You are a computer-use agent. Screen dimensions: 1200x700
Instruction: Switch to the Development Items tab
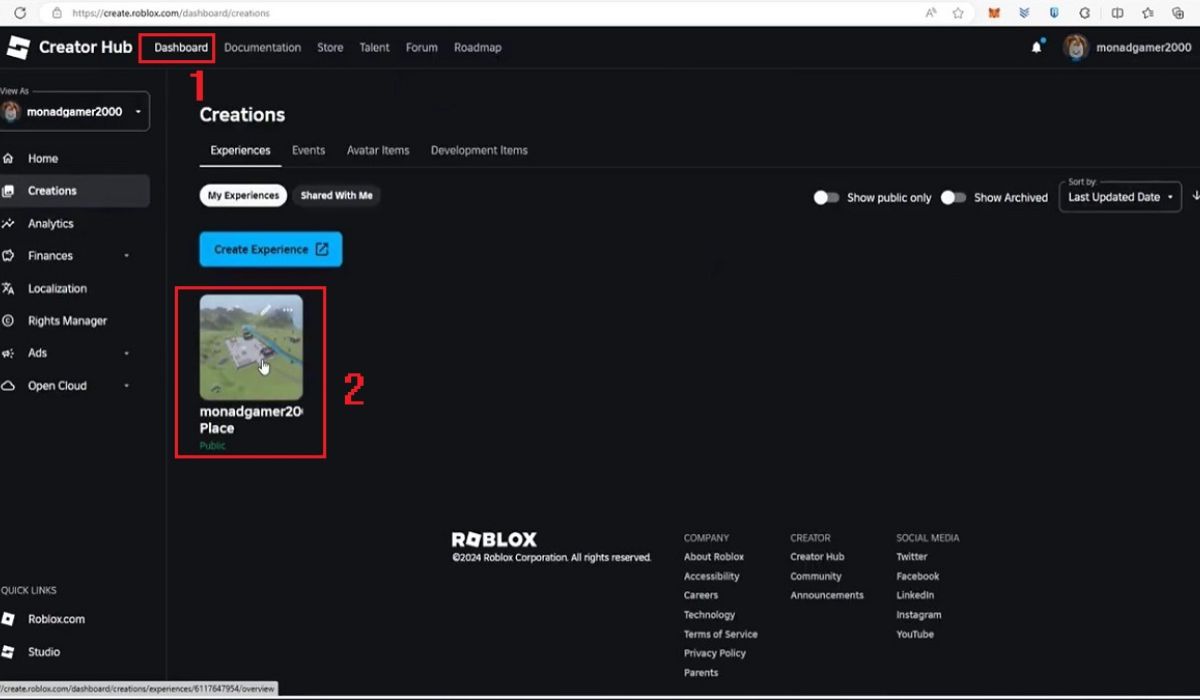pos(479,150)
